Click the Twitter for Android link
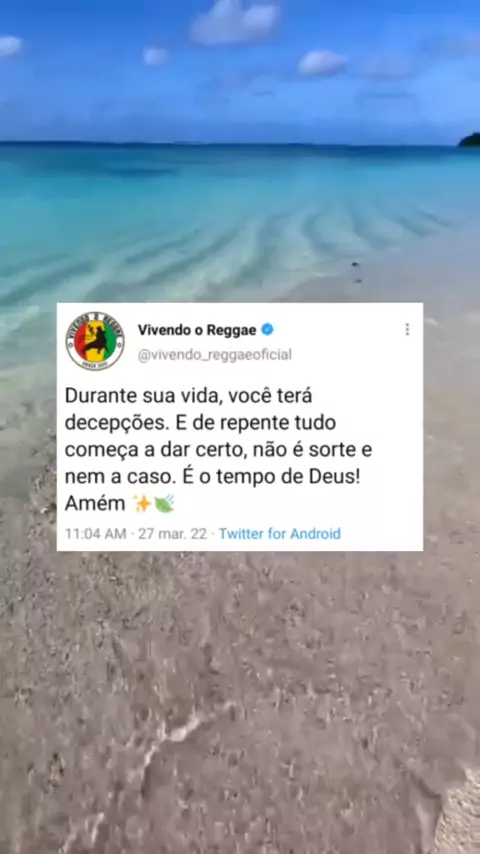This screenshot has width=480, height=854. pyautogui.click(x=280, y=533)
